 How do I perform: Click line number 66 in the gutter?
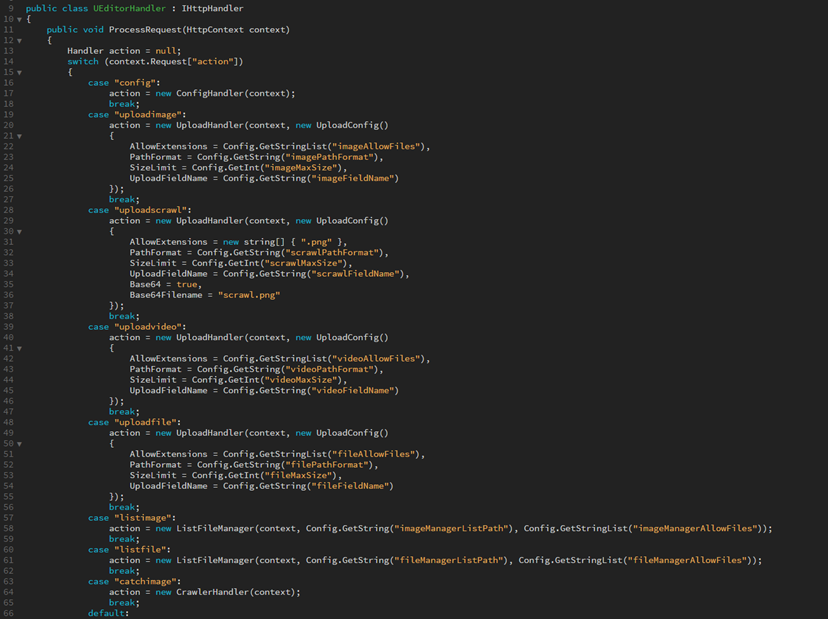(8, 613)
